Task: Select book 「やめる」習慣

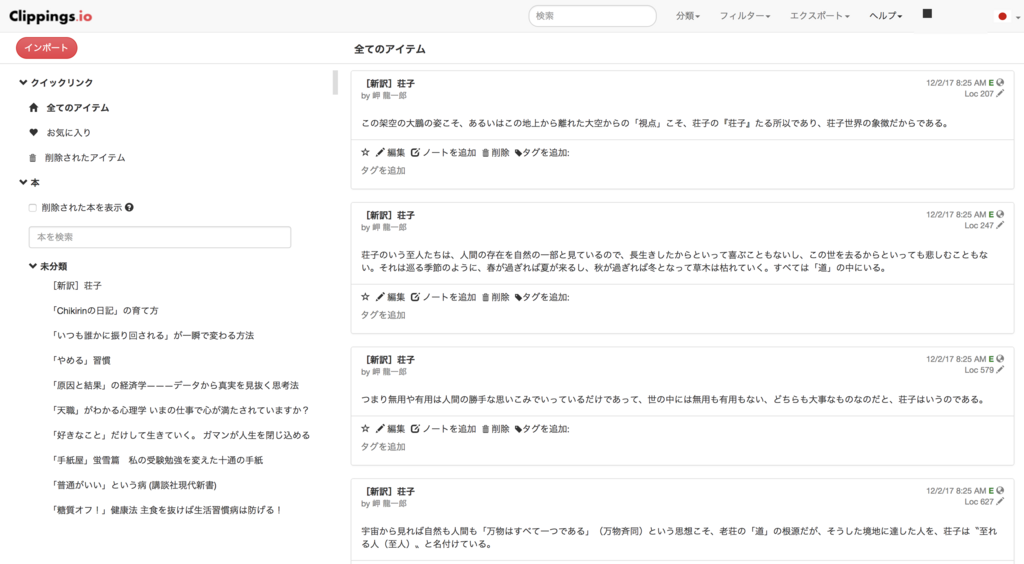Action: coord(81,360)
